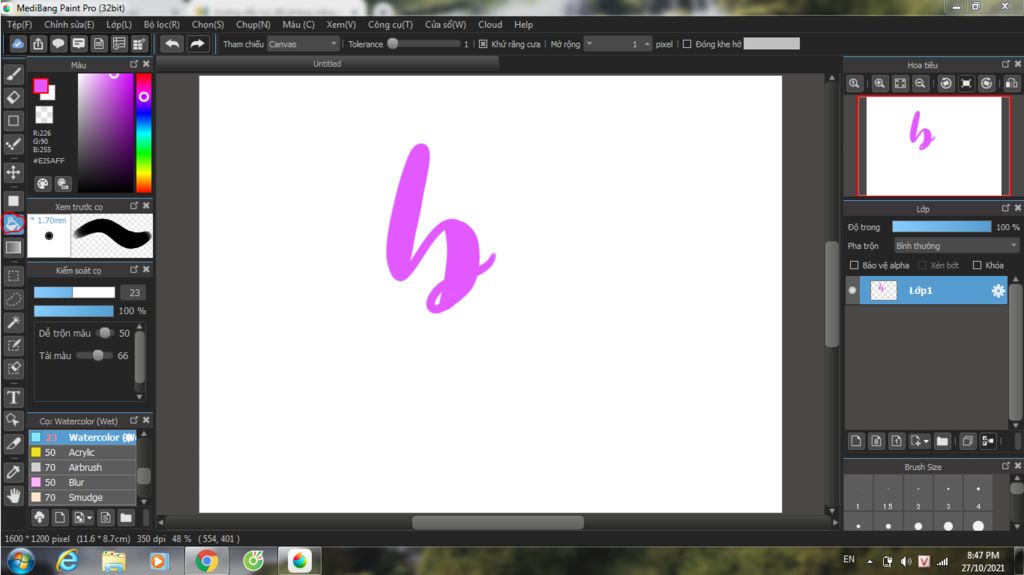Open the color palette icon
Screen dimensions: 1024x575
coord(42,184)
